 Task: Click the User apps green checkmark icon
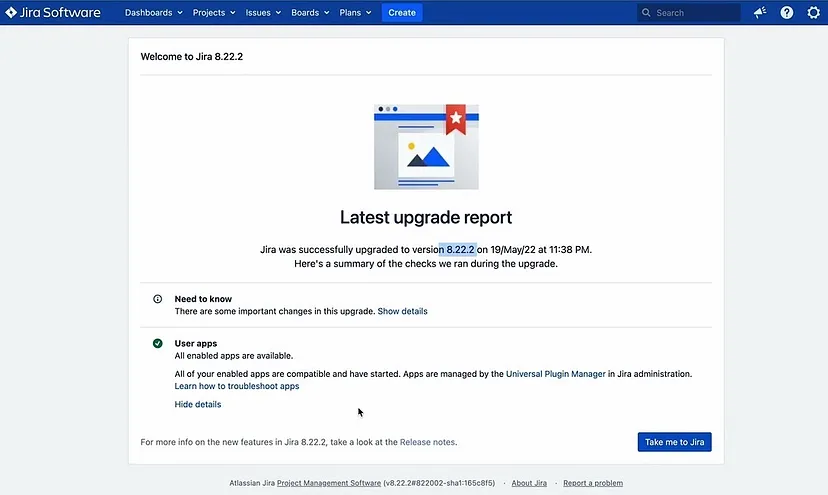[157, 343]
